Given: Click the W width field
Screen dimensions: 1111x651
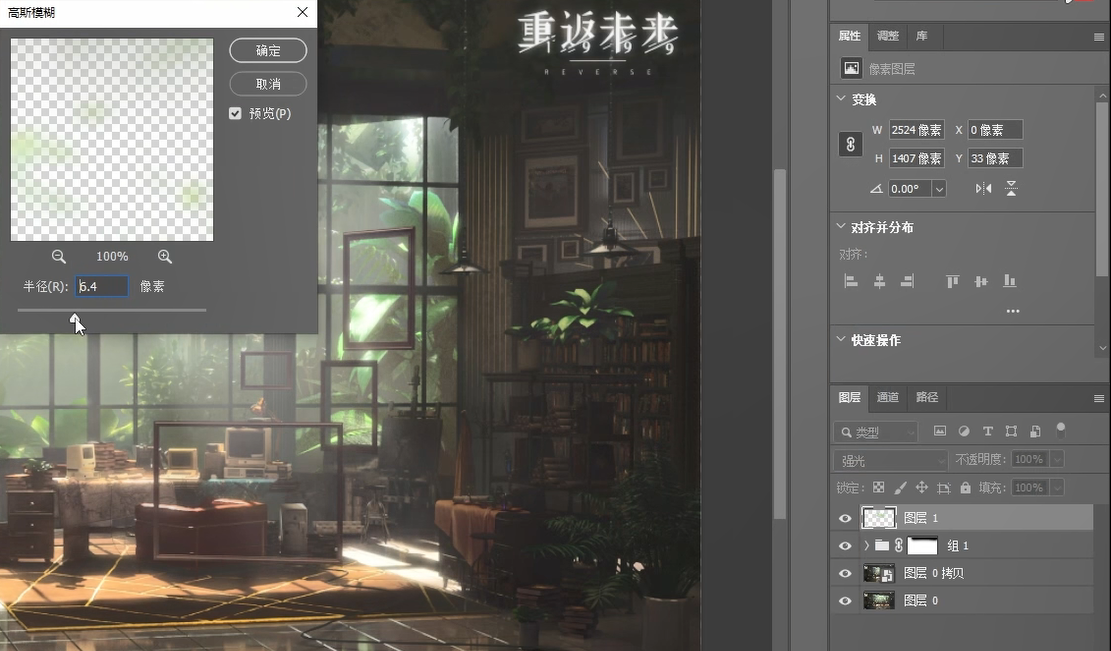Looking at the screenshot, I should [917, 130].
